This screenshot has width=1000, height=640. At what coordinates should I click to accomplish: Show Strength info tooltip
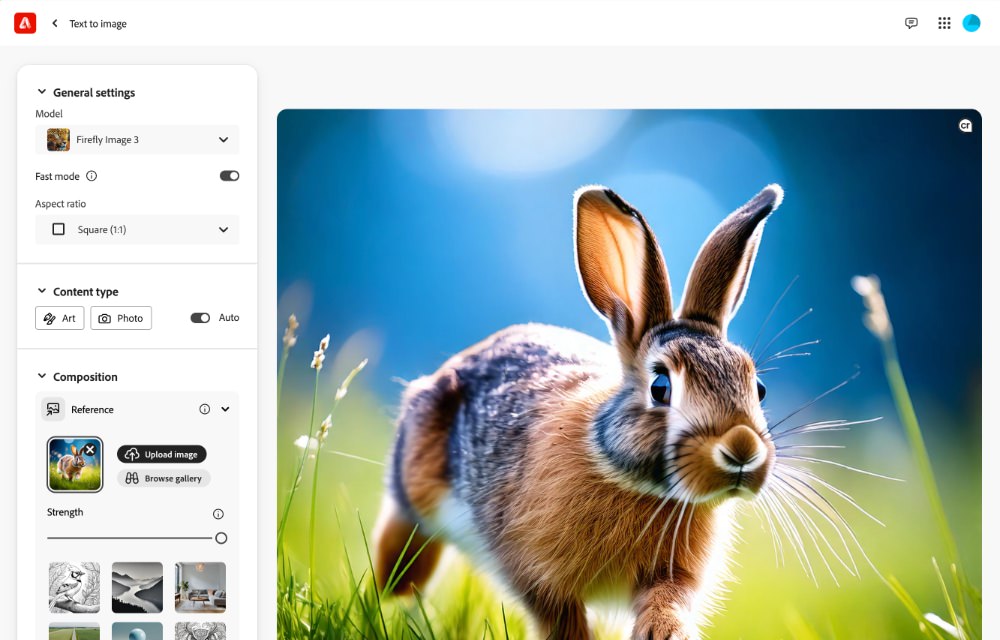pyautogui.click(x=218, y=514)
